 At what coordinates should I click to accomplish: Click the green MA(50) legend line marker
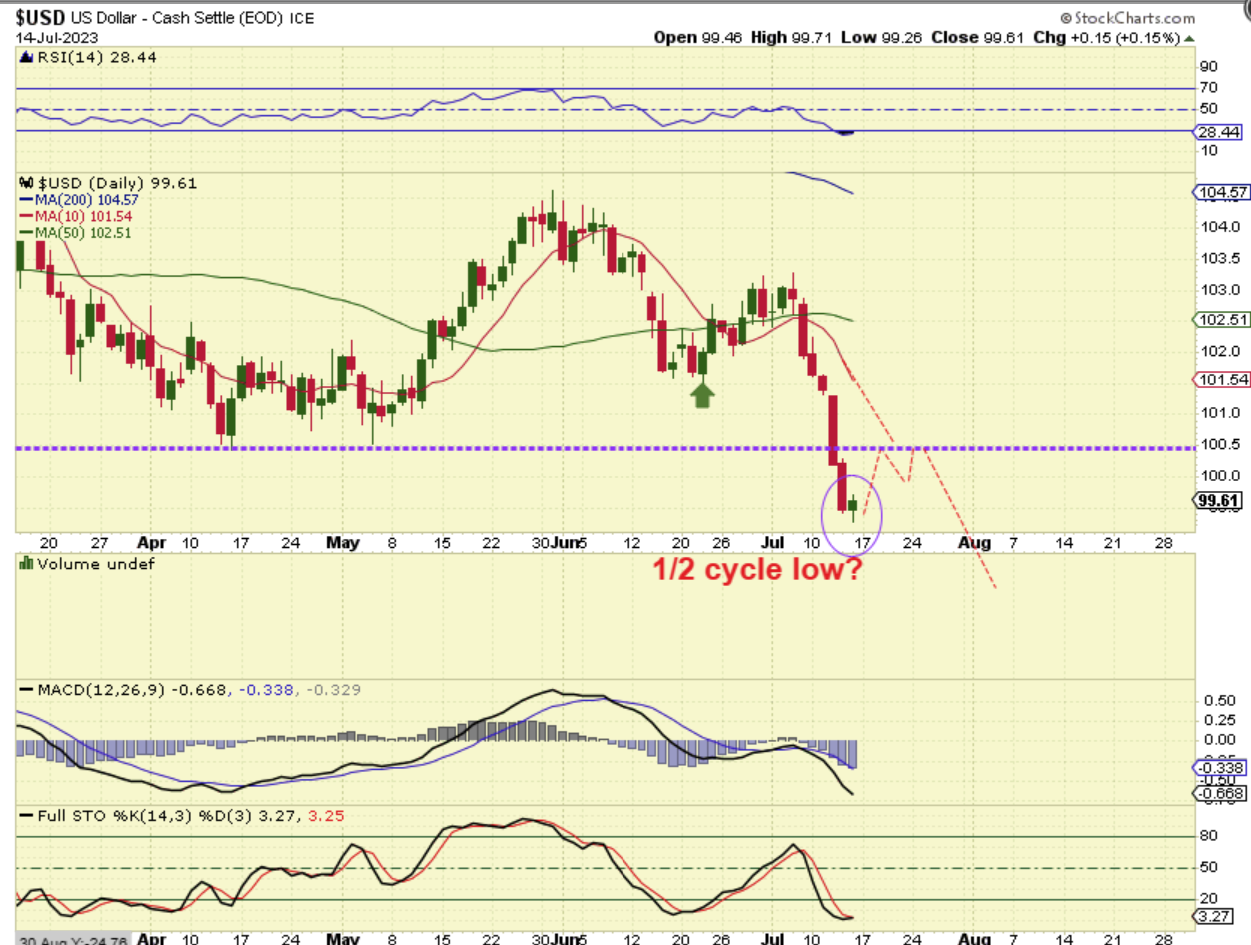pyautogui.click(x=24, y=232)
